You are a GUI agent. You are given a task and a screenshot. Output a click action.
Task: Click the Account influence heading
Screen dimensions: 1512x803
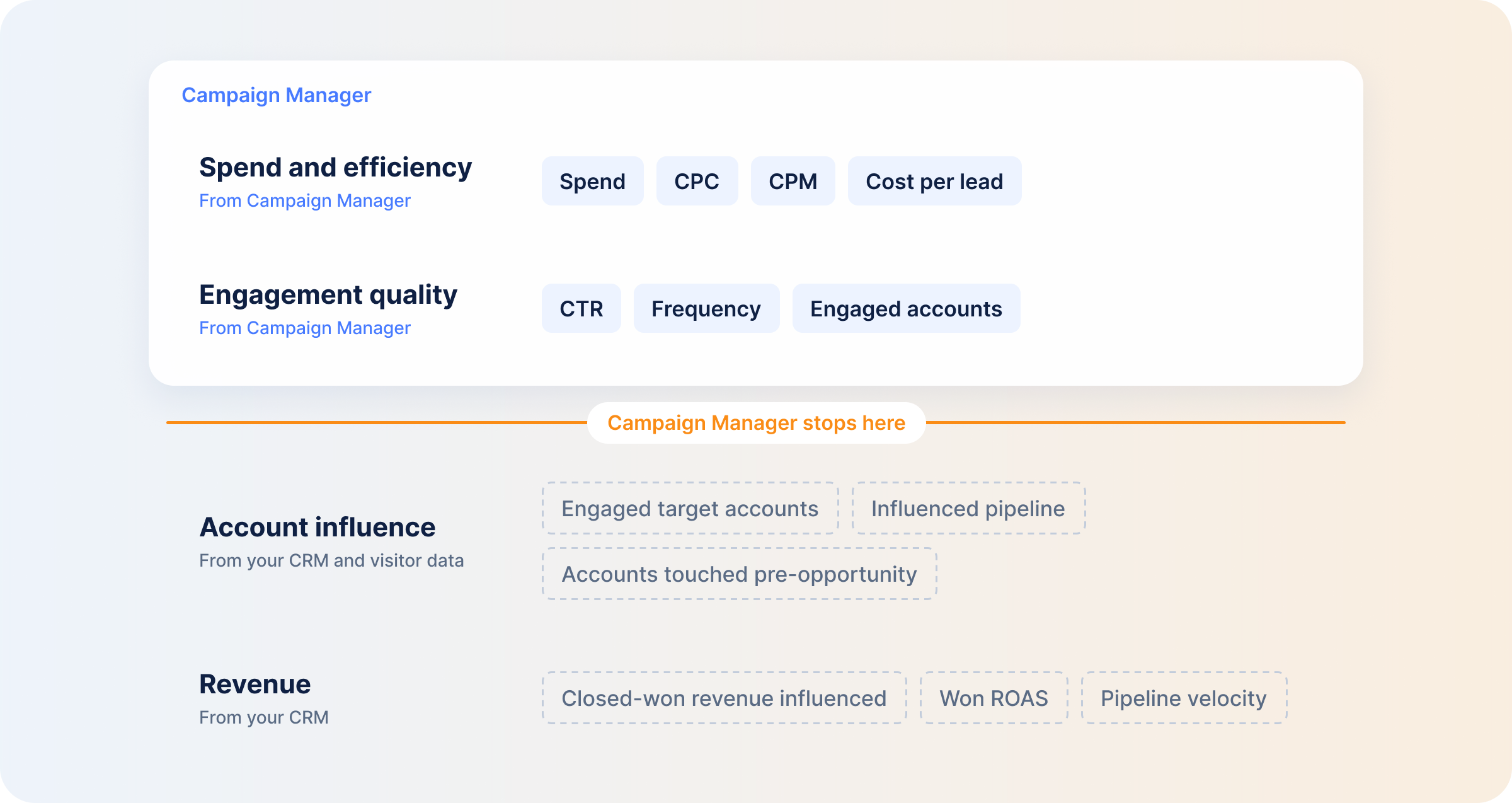click(317, 528)
